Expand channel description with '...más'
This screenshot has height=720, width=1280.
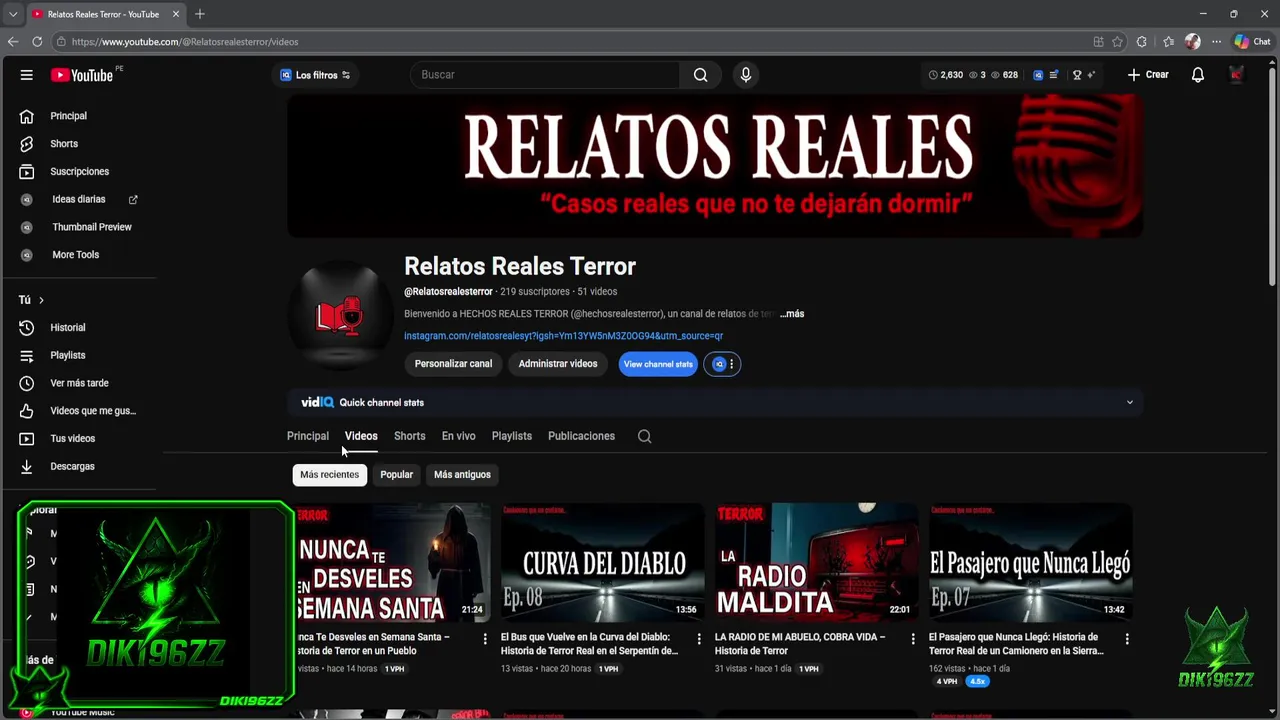click(x=792, y=314)
